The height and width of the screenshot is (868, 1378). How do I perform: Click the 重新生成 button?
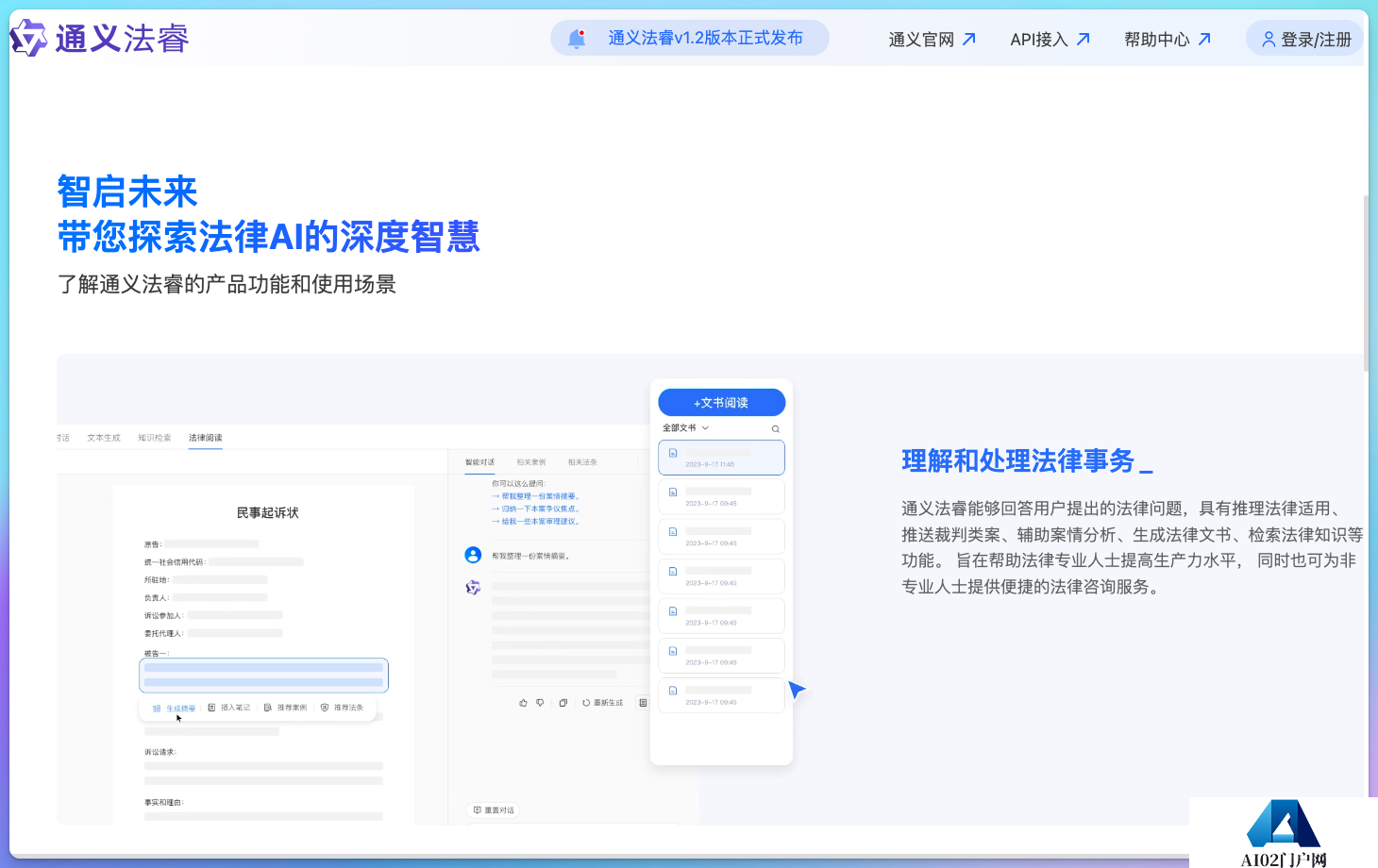point(603,703)
